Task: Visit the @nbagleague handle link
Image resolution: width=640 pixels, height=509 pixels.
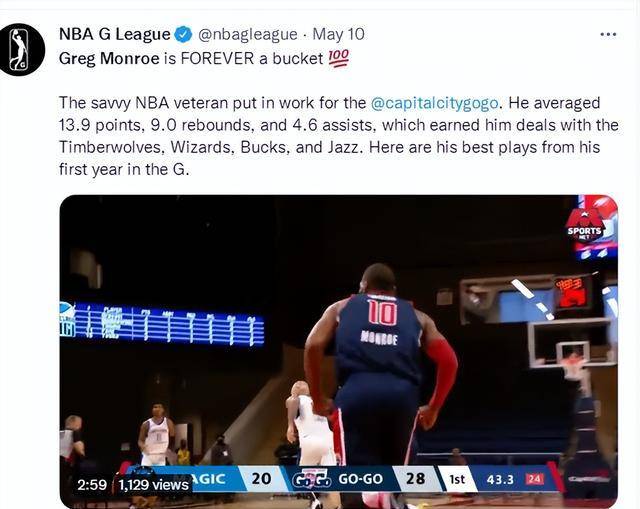Action: pyautogui.click(x=248, y=34)
